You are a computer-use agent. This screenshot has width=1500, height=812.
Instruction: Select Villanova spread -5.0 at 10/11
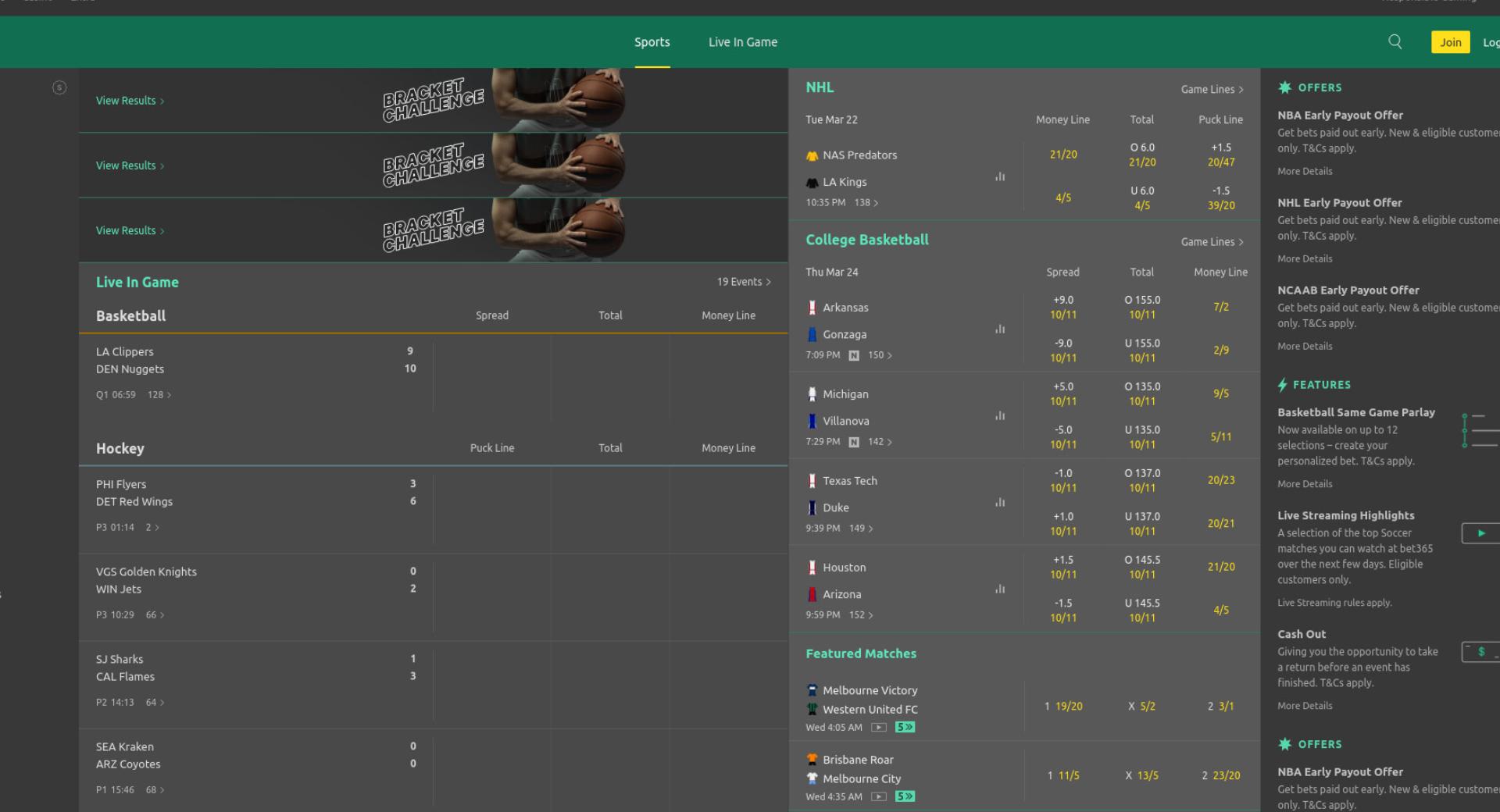click(x=1063, y=437)
